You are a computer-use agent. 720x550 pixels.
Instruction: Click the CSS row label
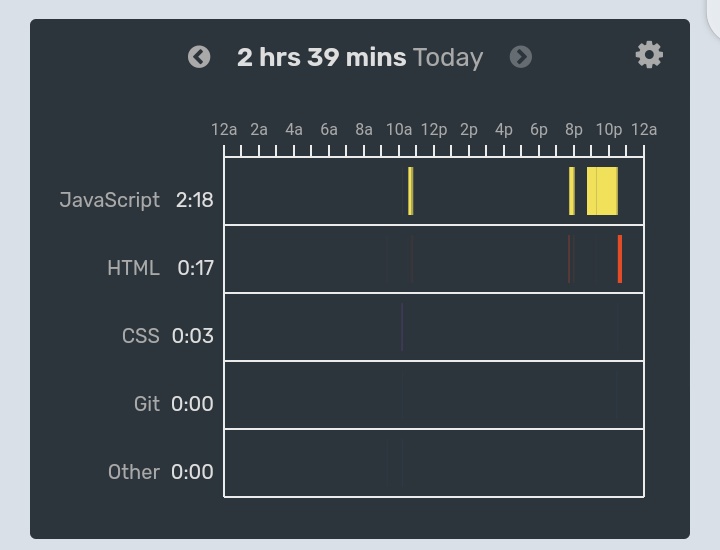coord(141,336)
